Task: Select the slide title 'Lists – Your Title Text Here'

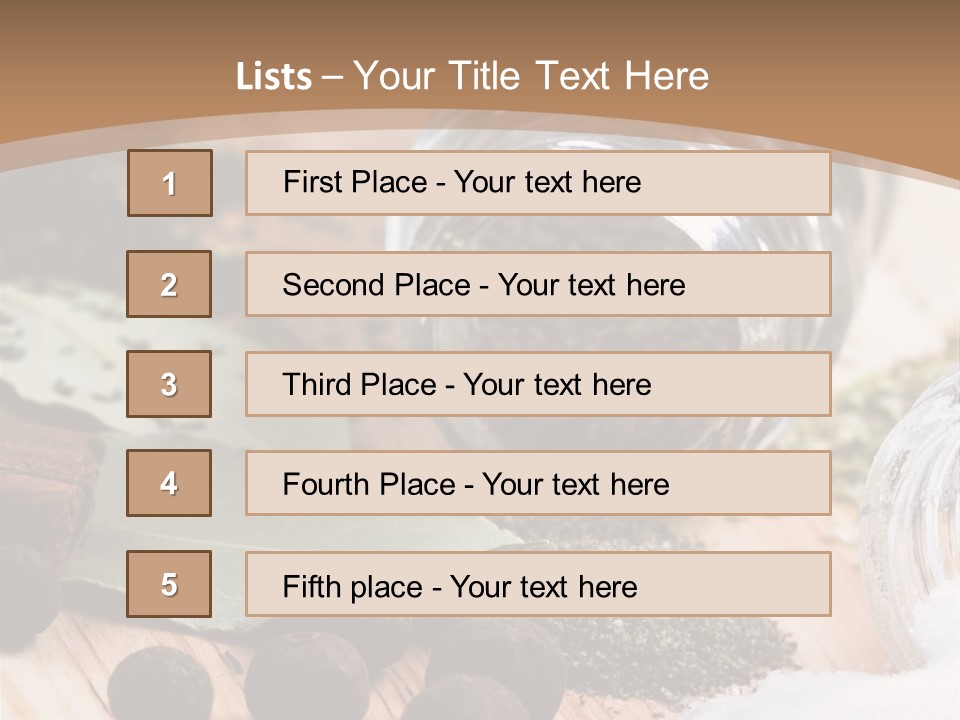Action: tap(472, 76)
